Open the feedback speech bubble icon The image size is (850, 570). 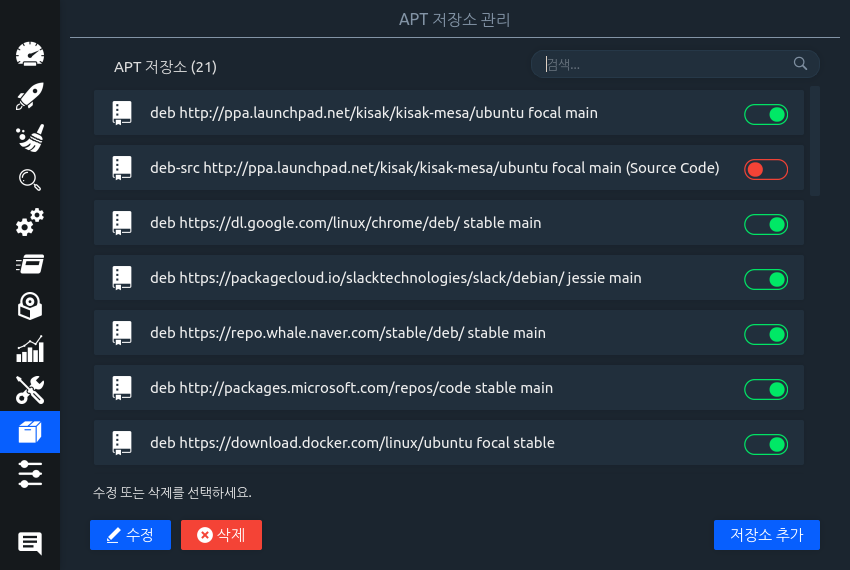tap(30, 543)
